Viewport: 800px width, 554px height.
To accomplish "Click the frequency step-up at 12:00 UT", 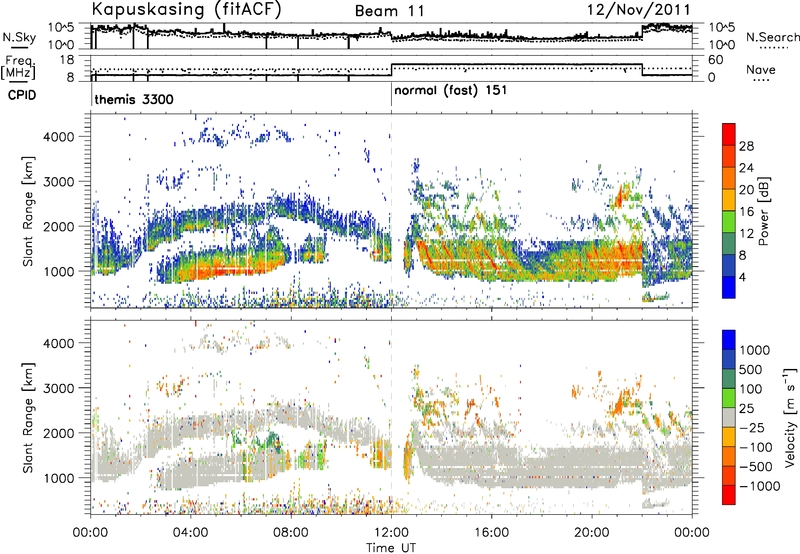I will coord(391,70).
